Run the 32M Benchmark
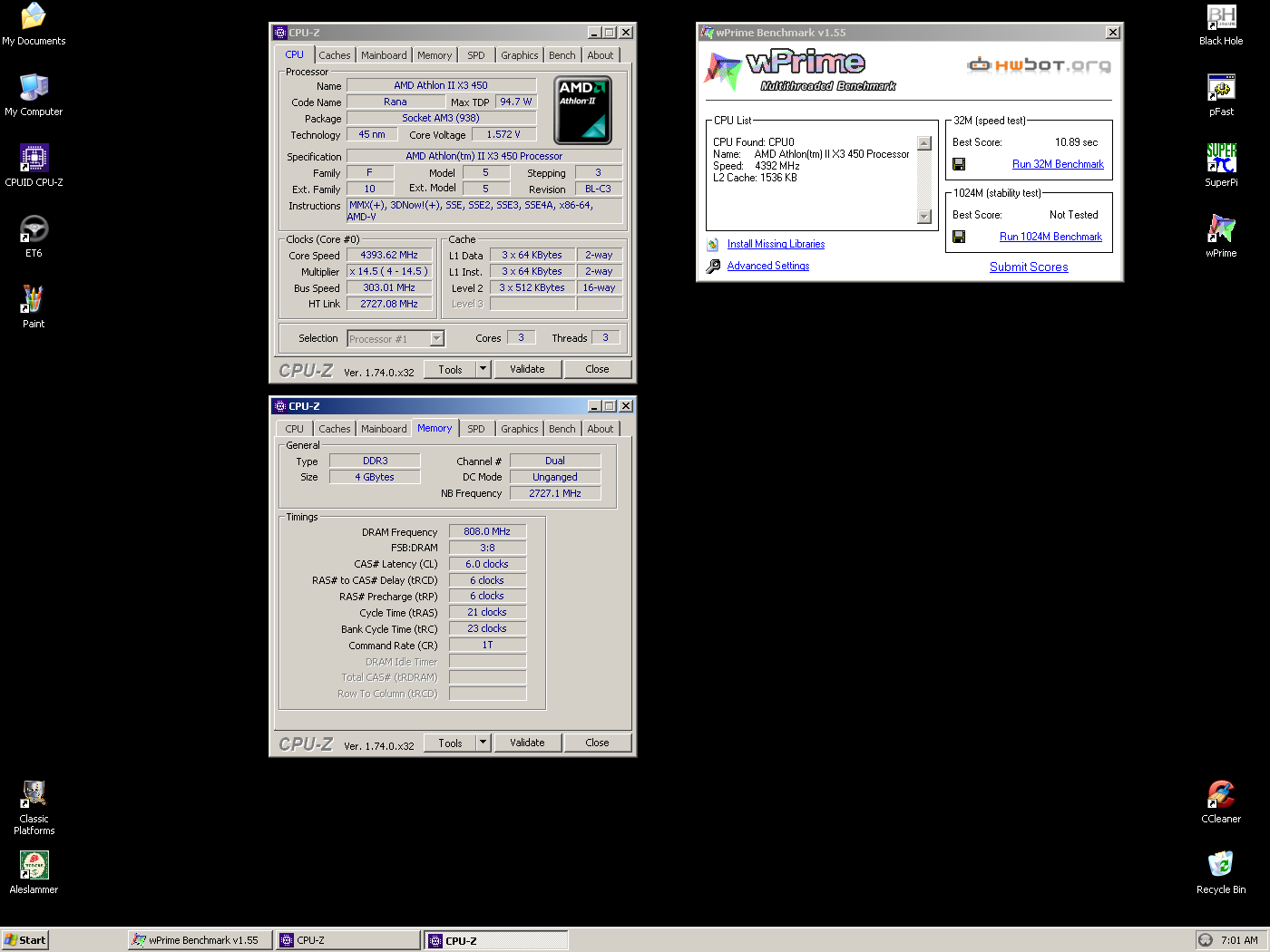1270x952 pixels. (1058, 164)
